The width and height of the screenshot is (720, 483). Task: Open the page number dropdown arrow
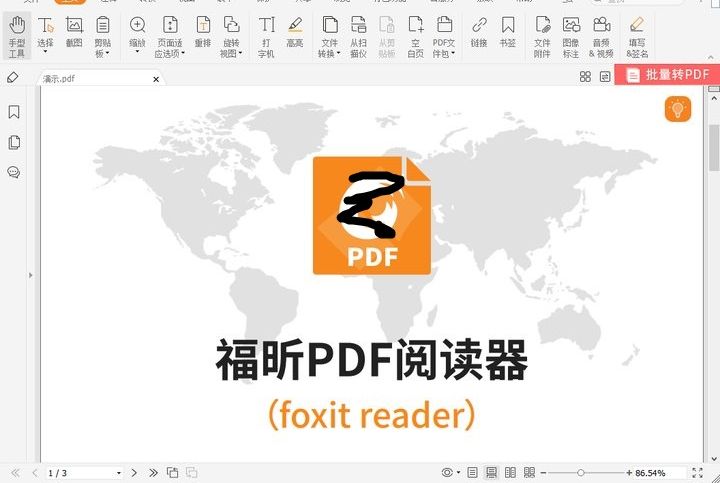pyautogui.click(x=119, y=473)
